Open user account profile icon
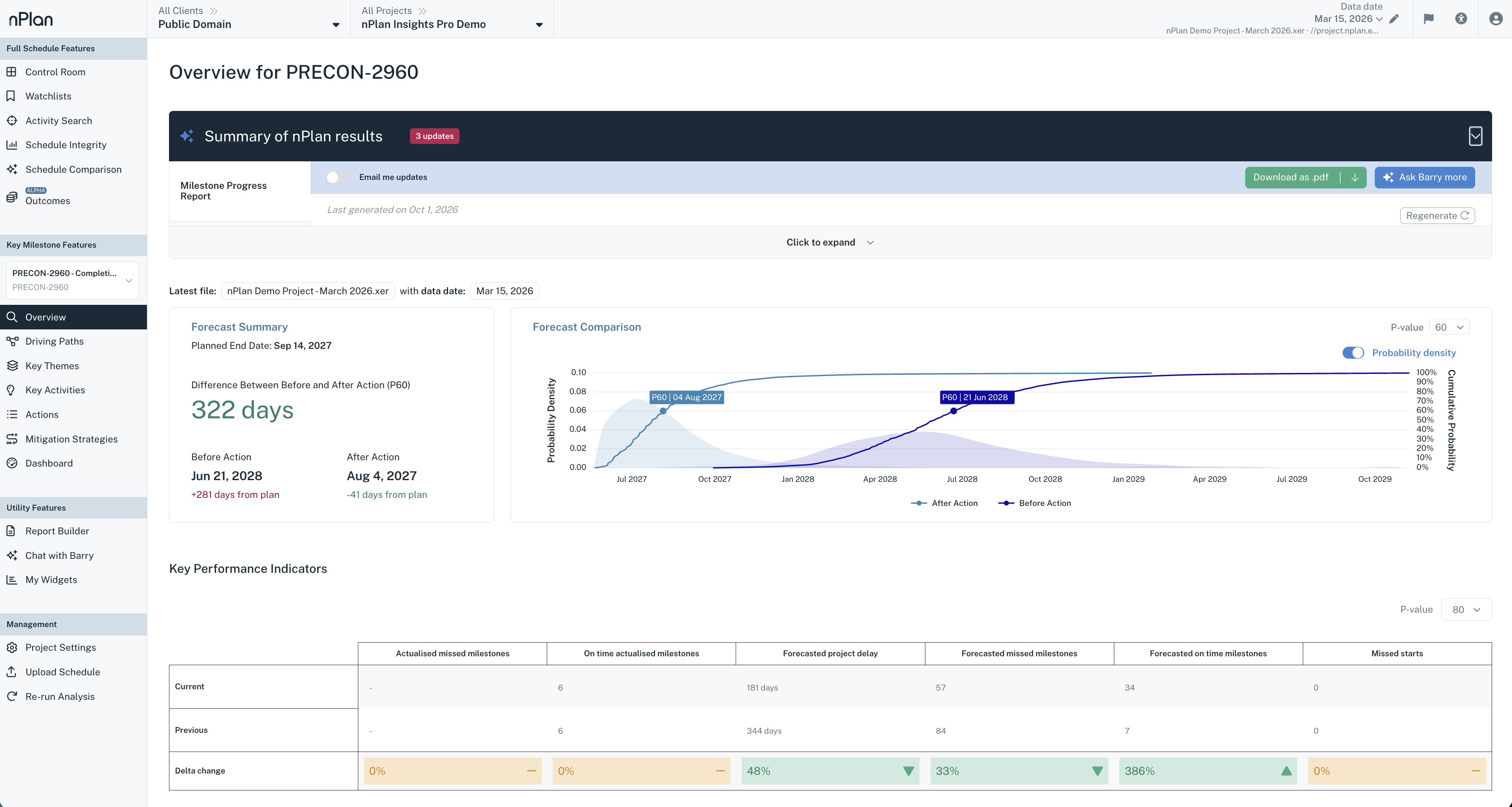 [1496, 19]
